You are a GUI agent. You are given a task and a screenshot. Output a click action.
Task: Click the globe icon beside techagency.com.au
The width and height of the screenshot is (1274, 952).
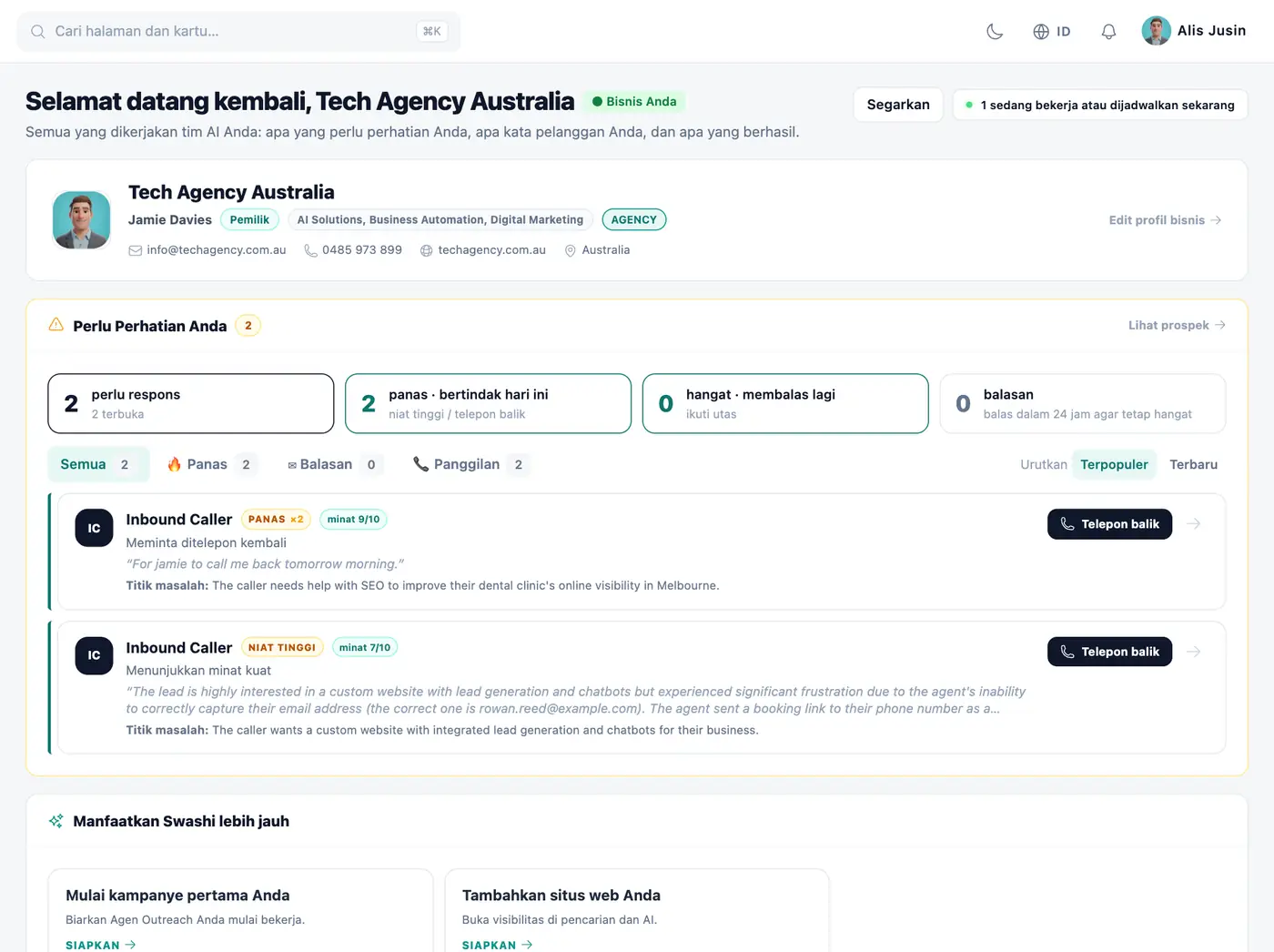[x=426, y=250]
